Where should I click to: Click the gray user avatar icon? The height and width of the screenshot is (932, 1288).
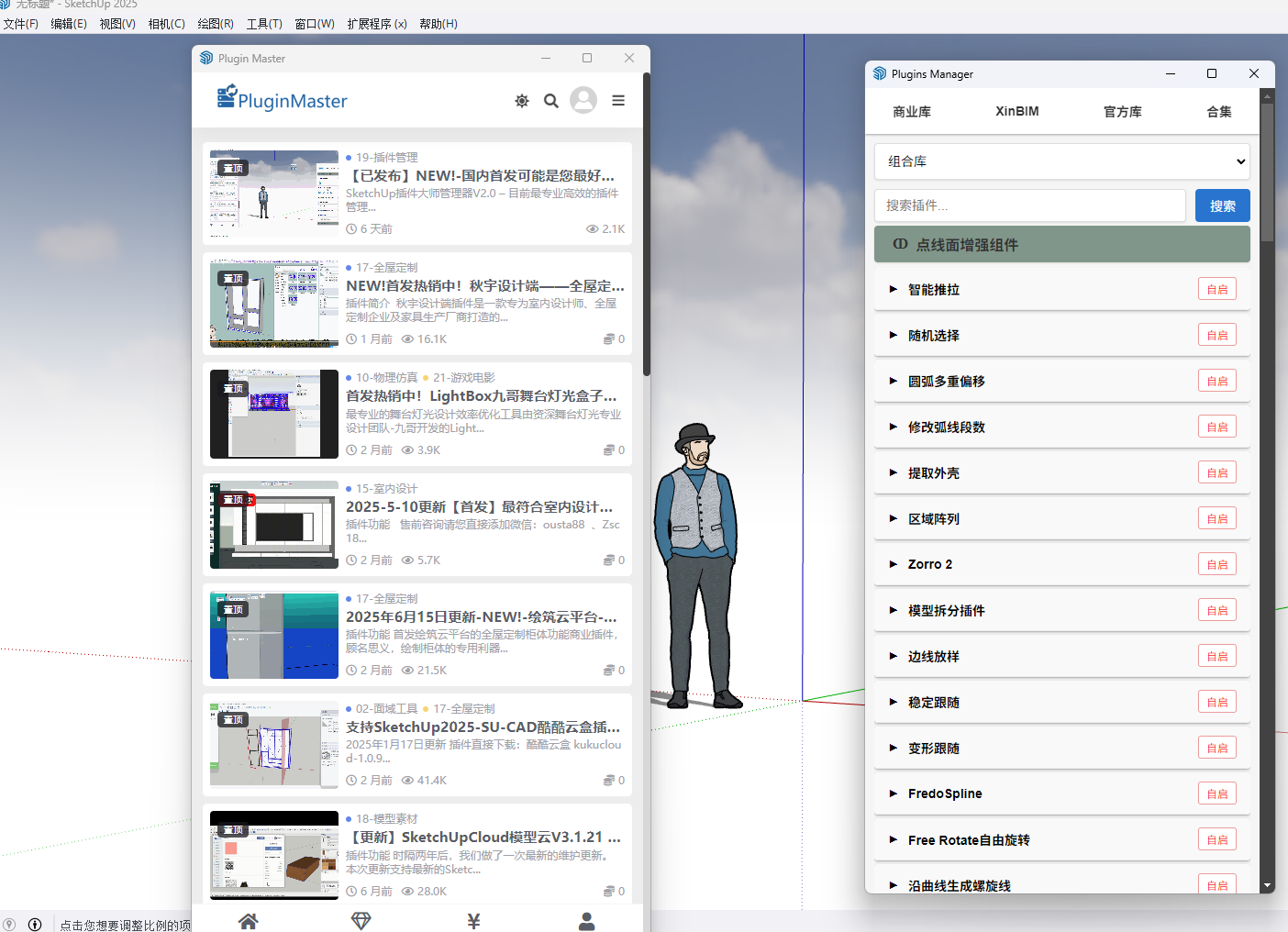point(583,100)
